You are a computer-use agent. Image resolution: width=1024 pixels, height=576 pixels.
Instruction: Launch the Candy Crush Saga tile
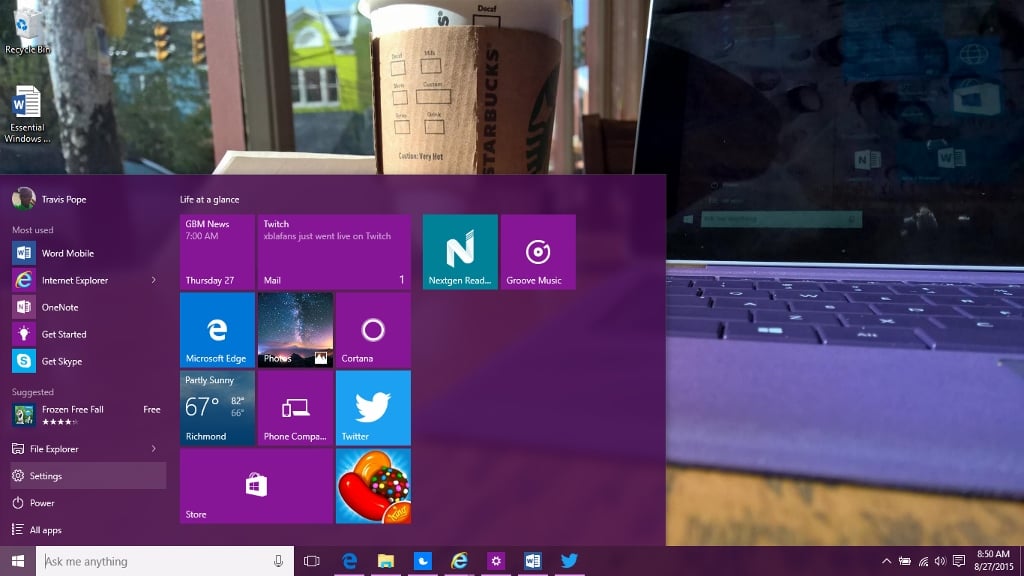(x=374, y=486)
